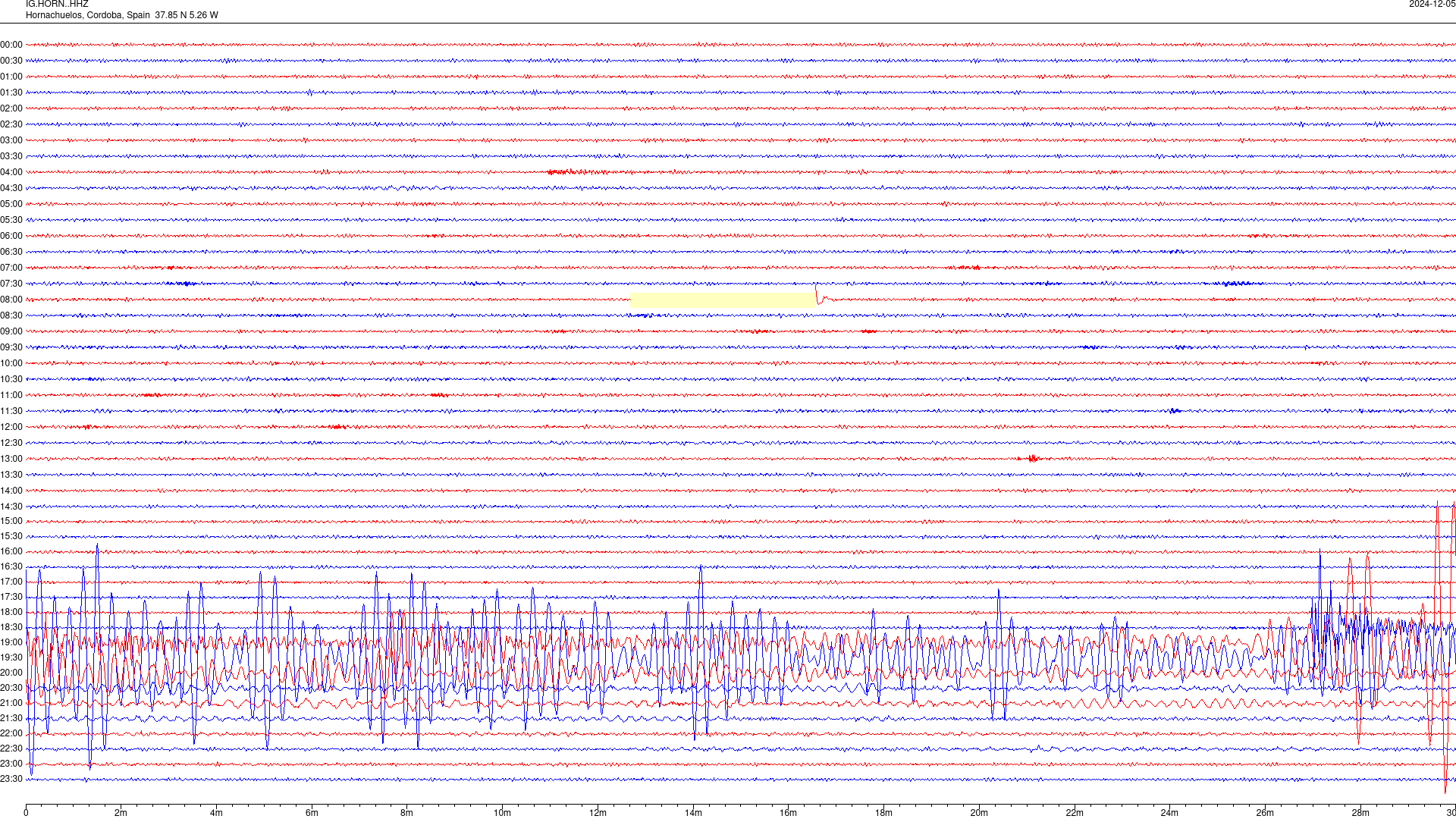Pick the 05:30 row label
Screen dimensions: 1456x819
tap(11, 220)
